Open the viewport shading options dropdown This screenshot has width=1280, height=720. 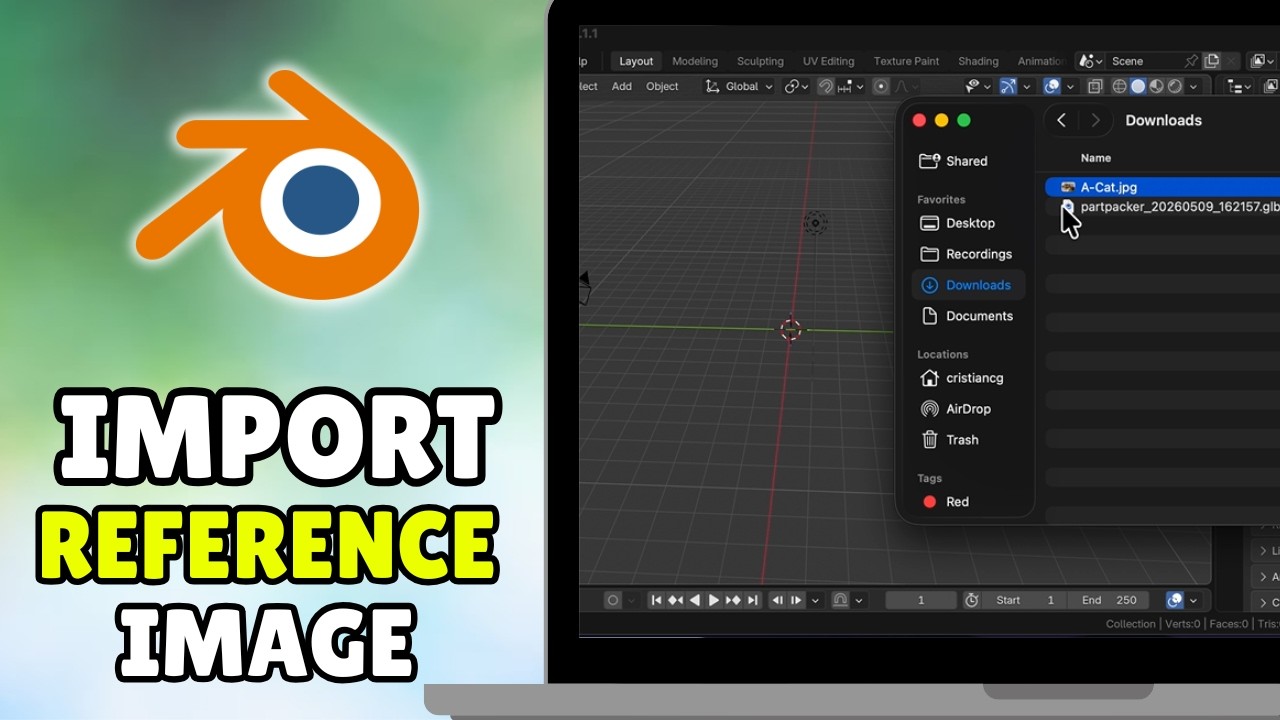1193,86
